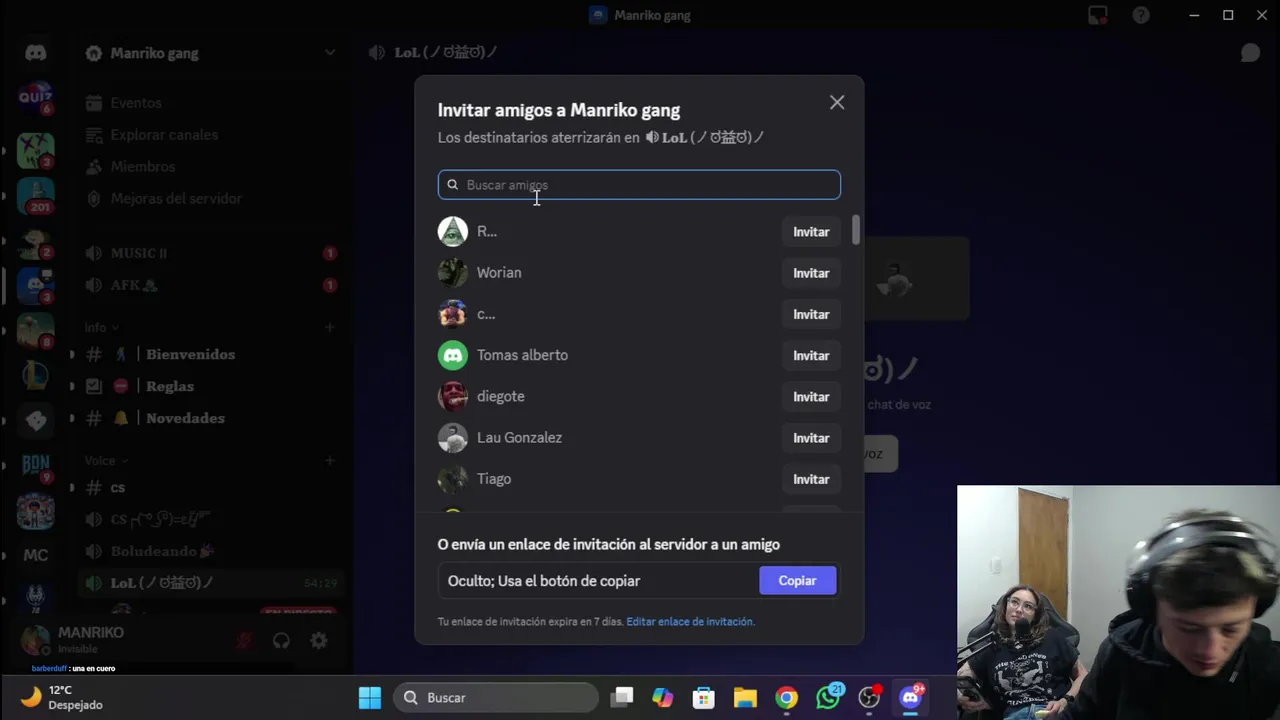This screenshot has width=1280, height=720.
Task: Click Lau Gonzalez's avatar picture
Action: coord(453,438)
